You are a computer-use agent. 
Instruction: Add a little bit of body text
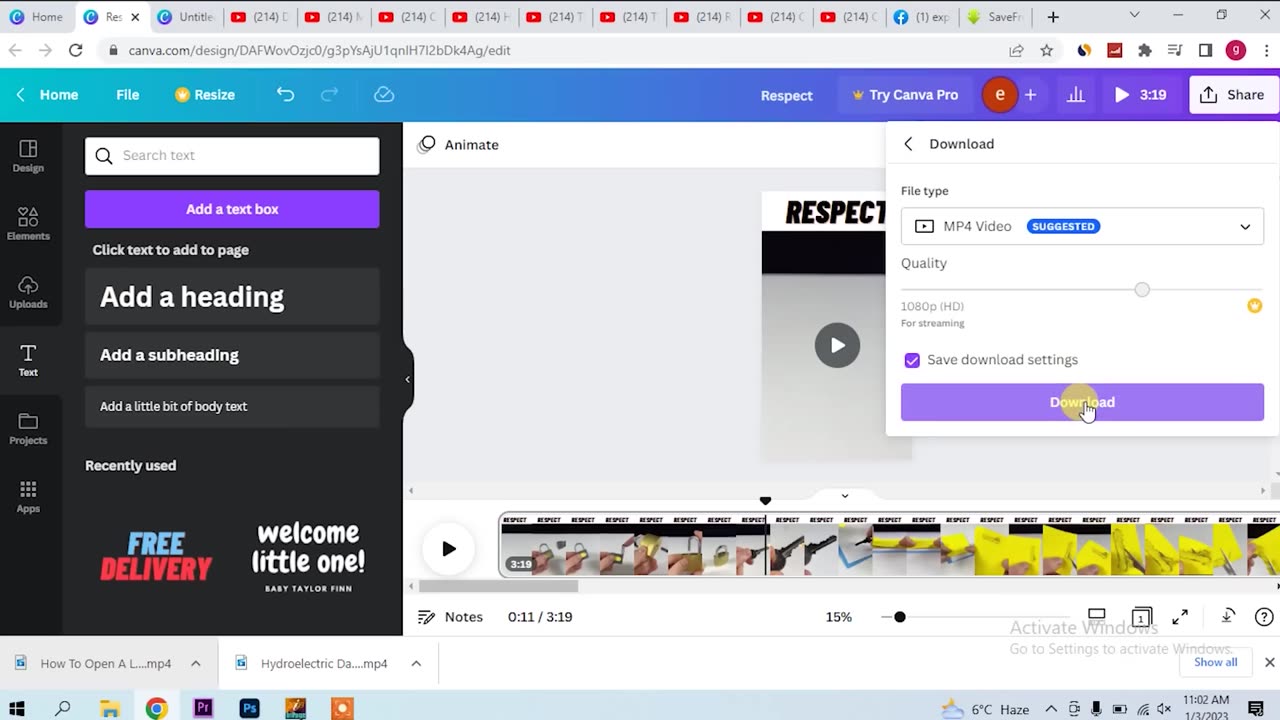coord(232,406)
